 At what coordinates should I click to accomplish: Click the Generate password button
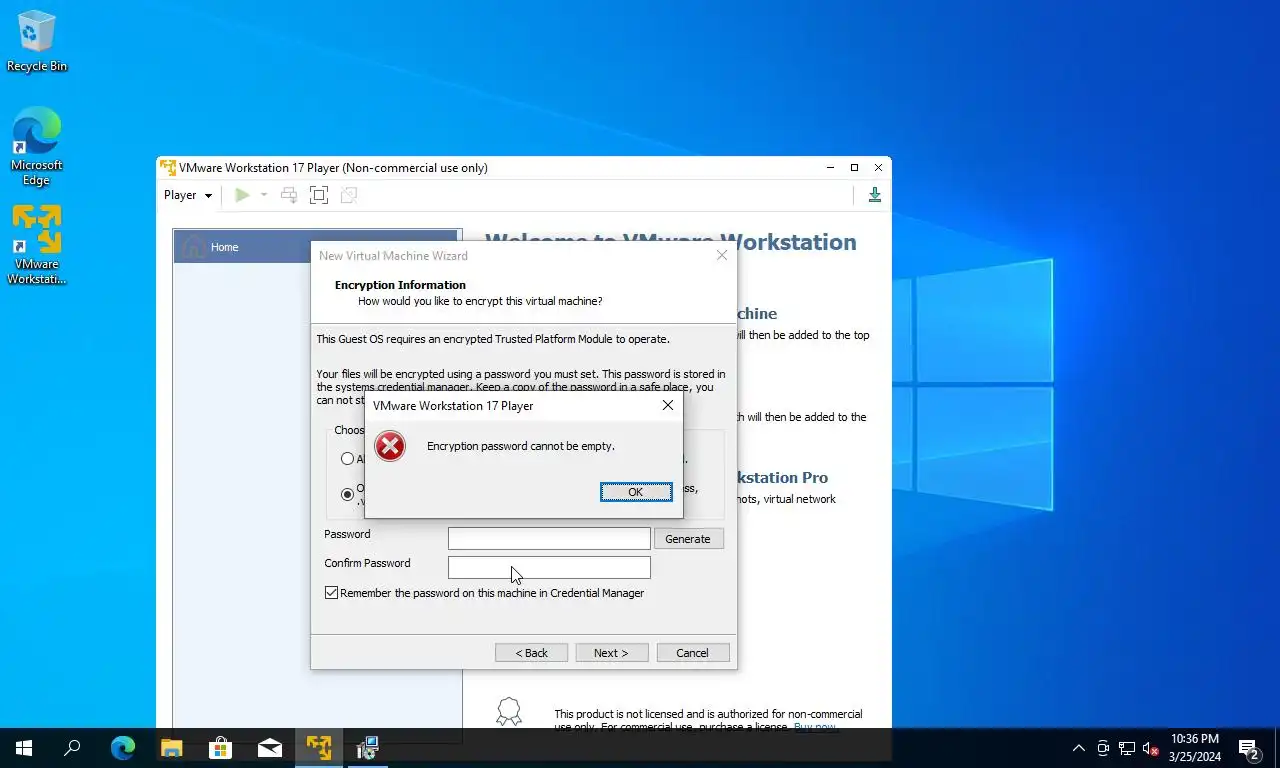688,539
